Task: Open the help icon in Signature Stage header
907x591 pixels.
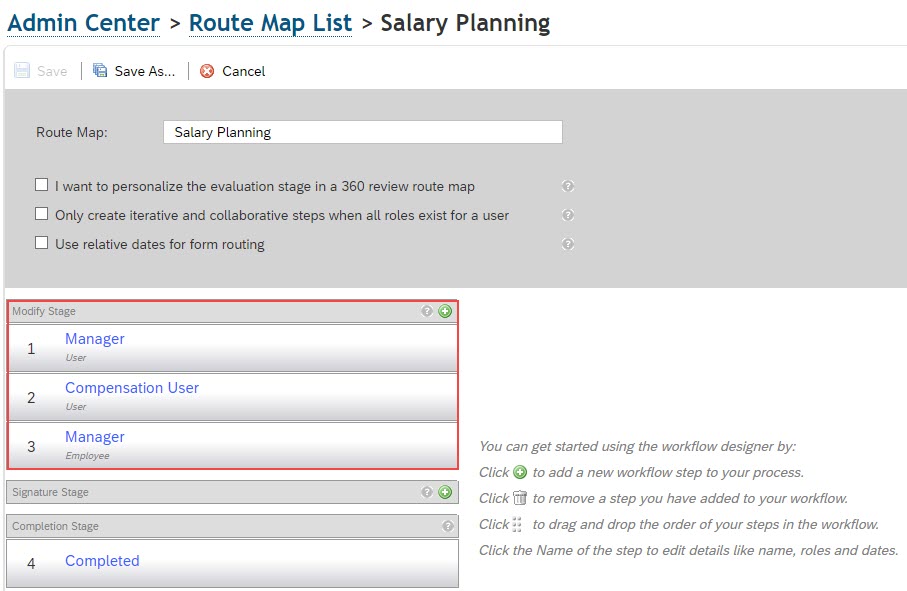Action: click(427, 492)
